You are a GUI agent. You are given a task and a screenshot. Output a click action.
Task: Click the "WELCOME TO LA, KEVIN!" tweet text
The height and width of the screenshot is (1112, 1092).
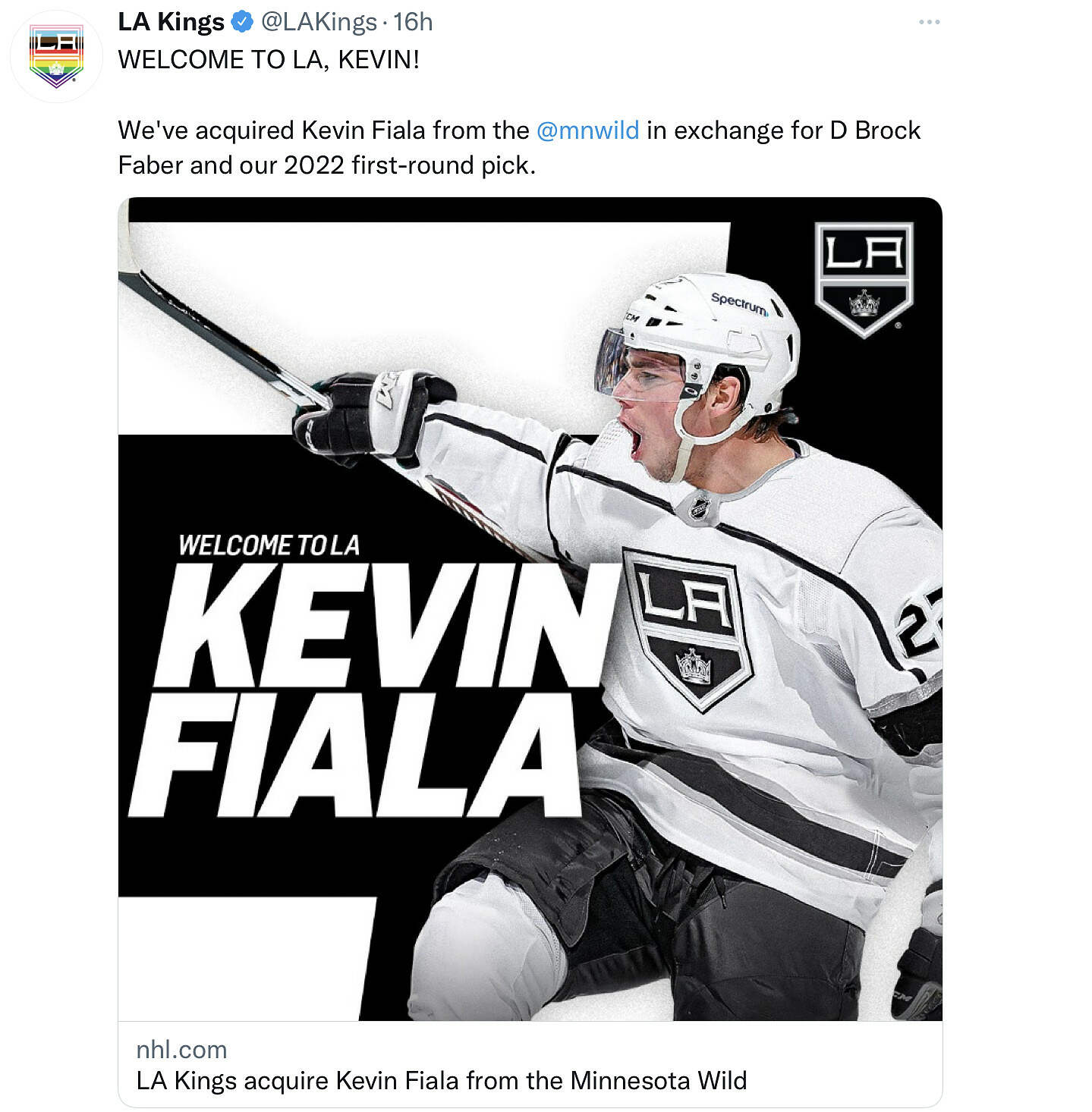point(269,59)
